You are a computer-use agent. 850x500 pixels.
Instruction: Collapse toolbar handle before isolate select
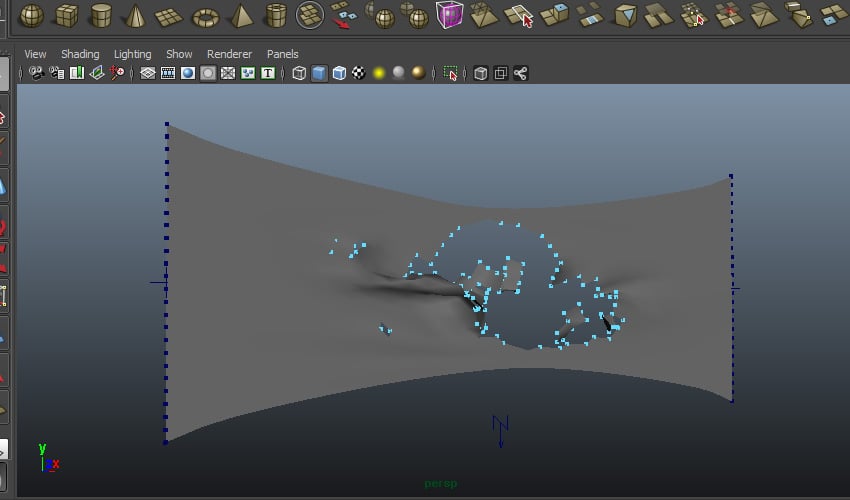(x=434, y=73)
